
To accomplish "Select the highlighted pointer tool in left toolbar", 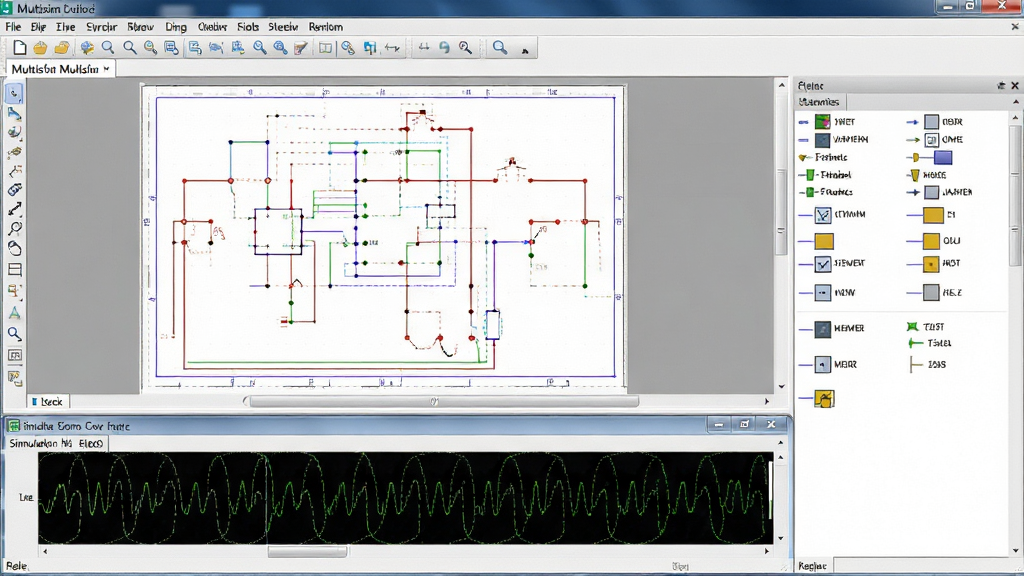I will [14, 93].
